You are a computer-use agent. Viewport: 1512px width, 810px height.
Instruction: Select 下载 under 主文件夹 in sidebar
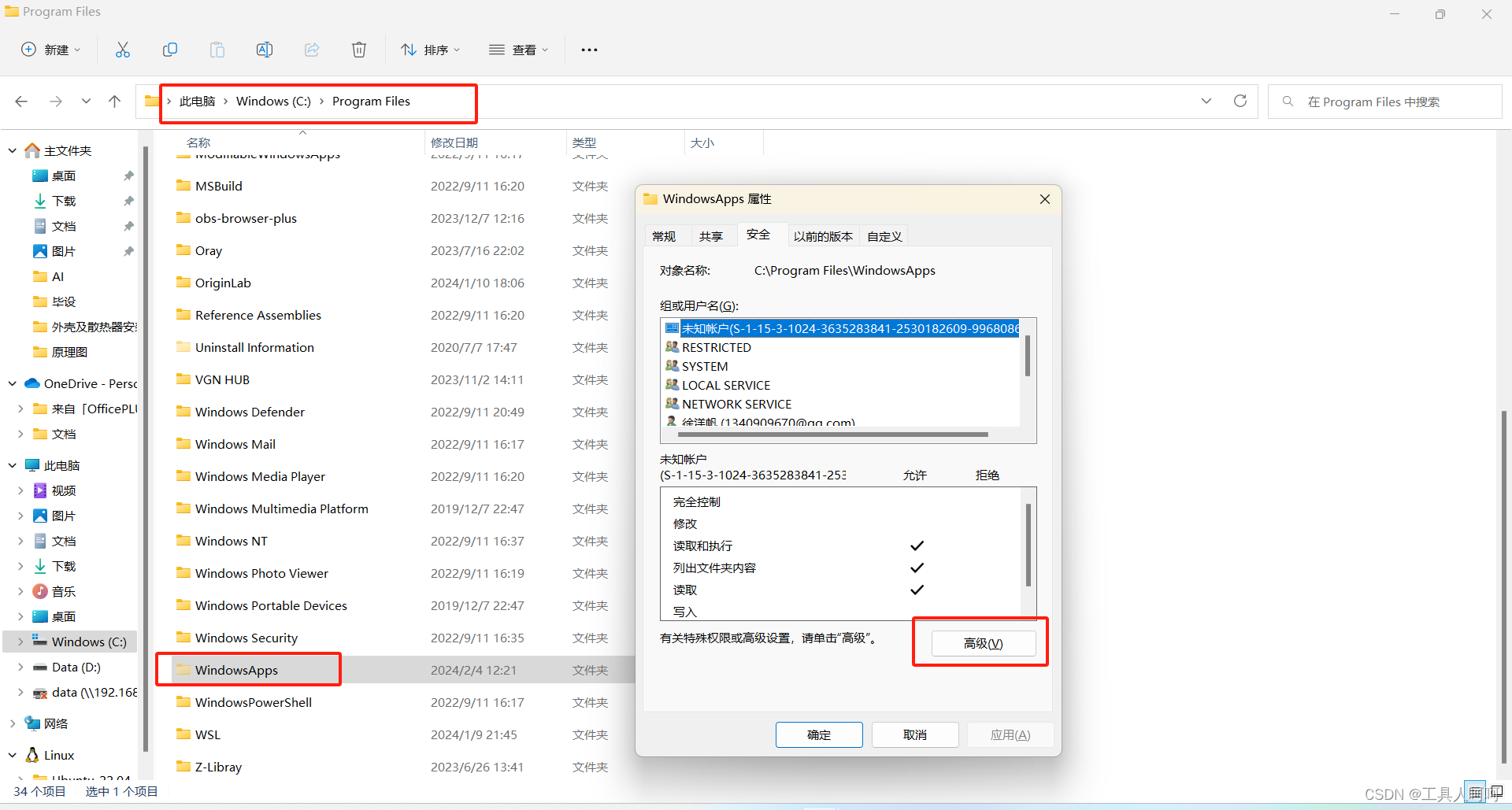tap(64, 201)
